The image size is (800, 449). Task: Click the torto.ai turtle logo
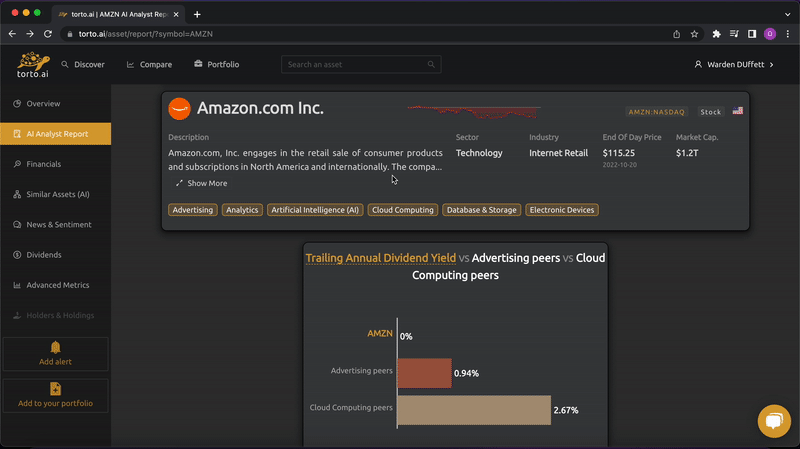pyautogui.click(x=33, y=64)
